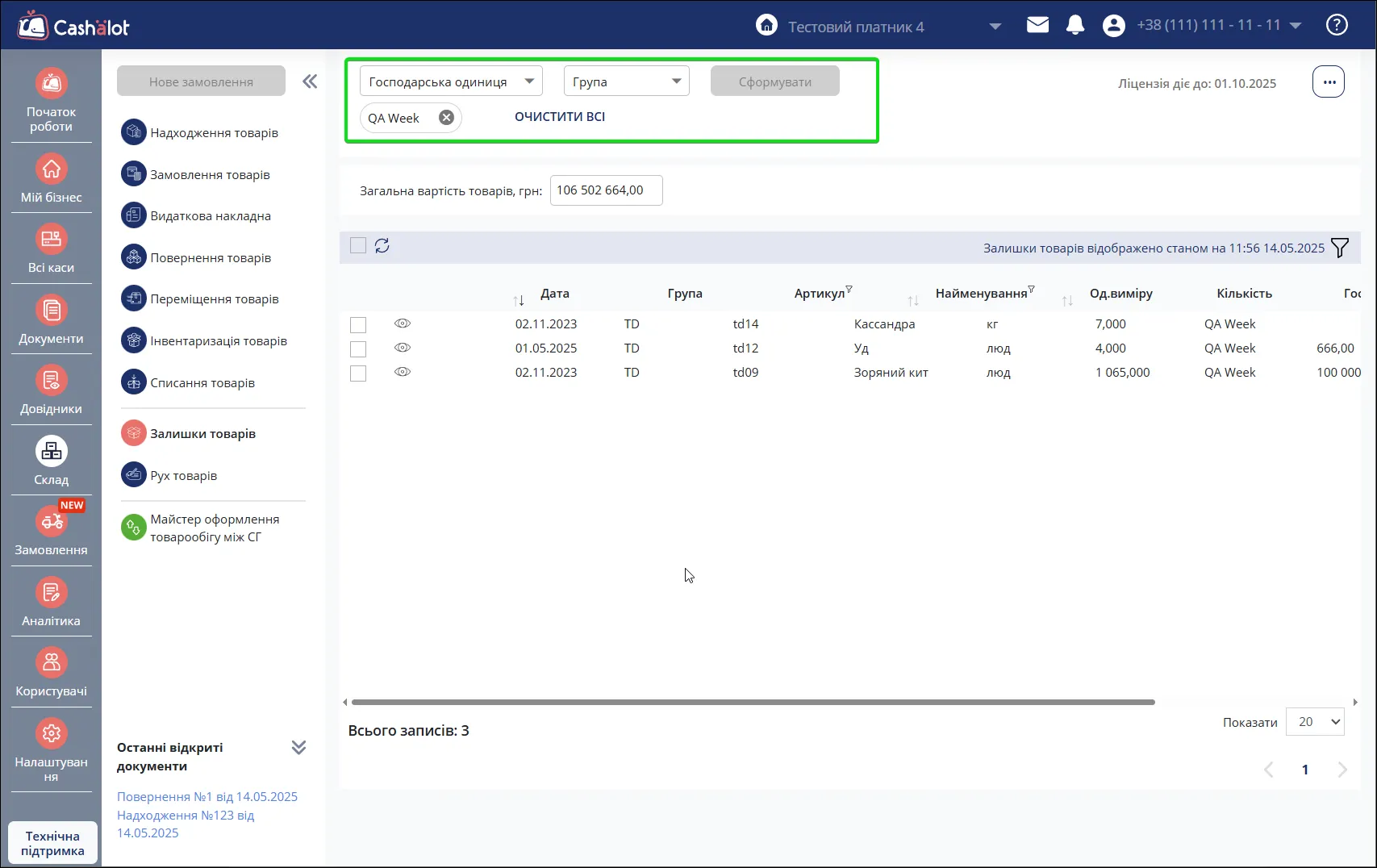Click the scrollbar right arrow
This screenshot has height=868, width=1377.
coord(1355,702)
